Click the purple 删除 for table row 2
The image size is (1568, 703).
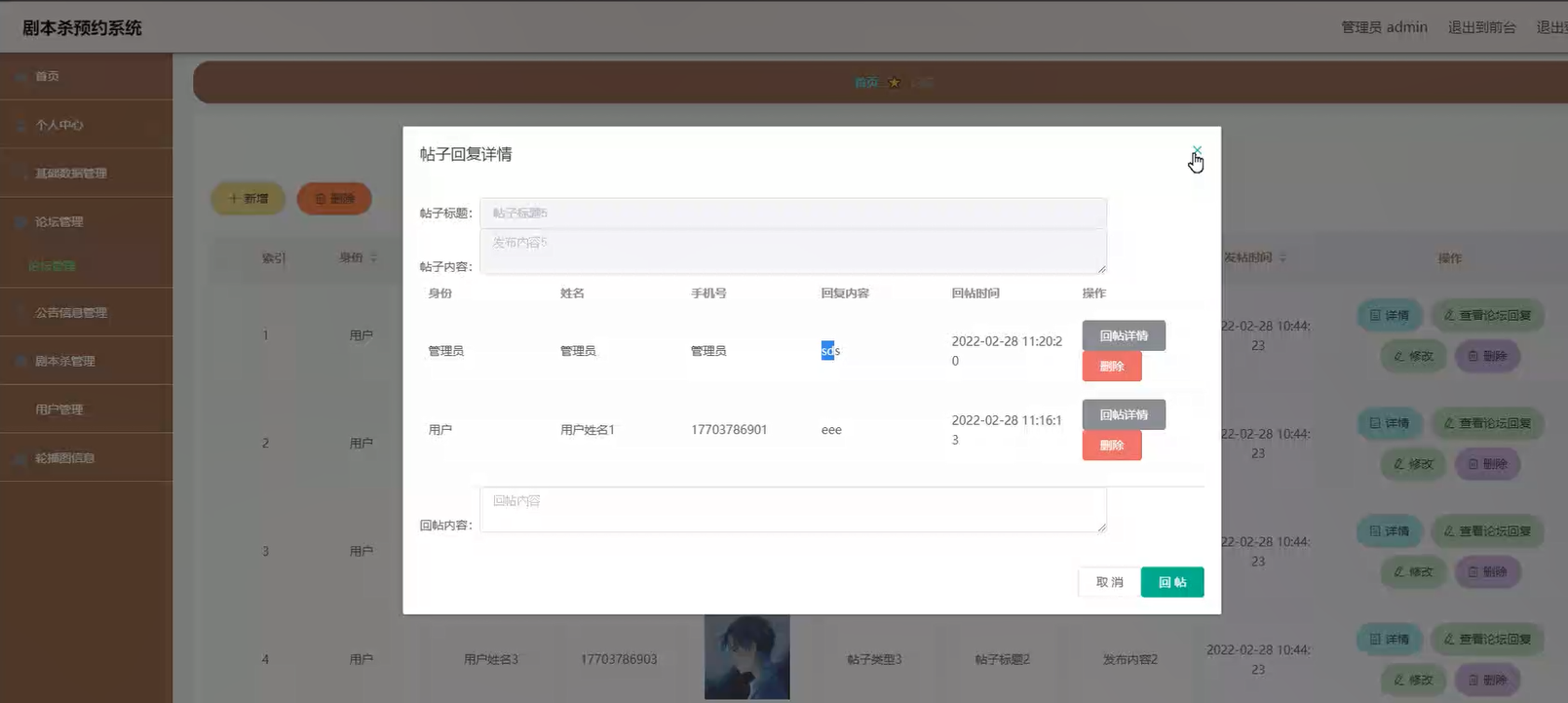(x=1488, y=465)
